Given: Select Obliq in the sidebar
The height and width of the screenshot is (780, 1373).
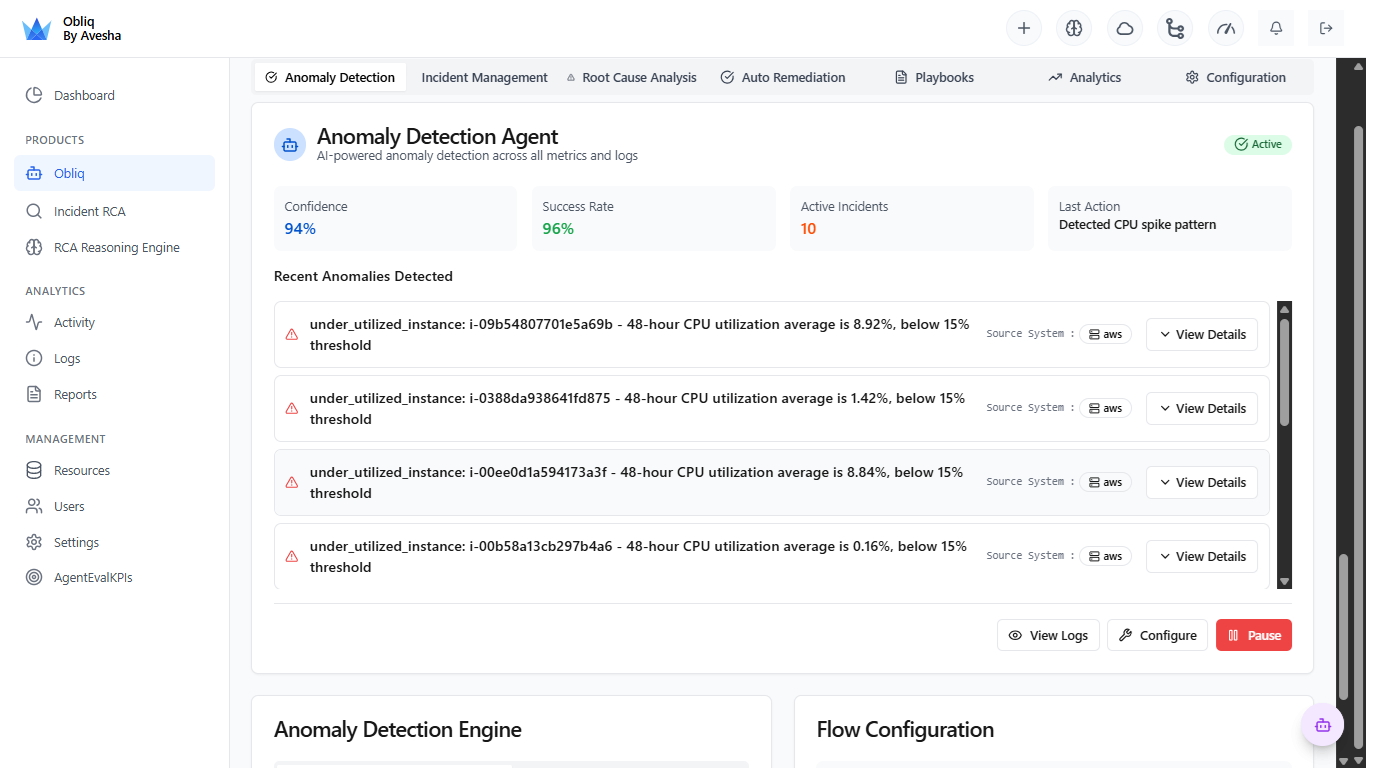Looking at the screenshot, I should point(114,173).
